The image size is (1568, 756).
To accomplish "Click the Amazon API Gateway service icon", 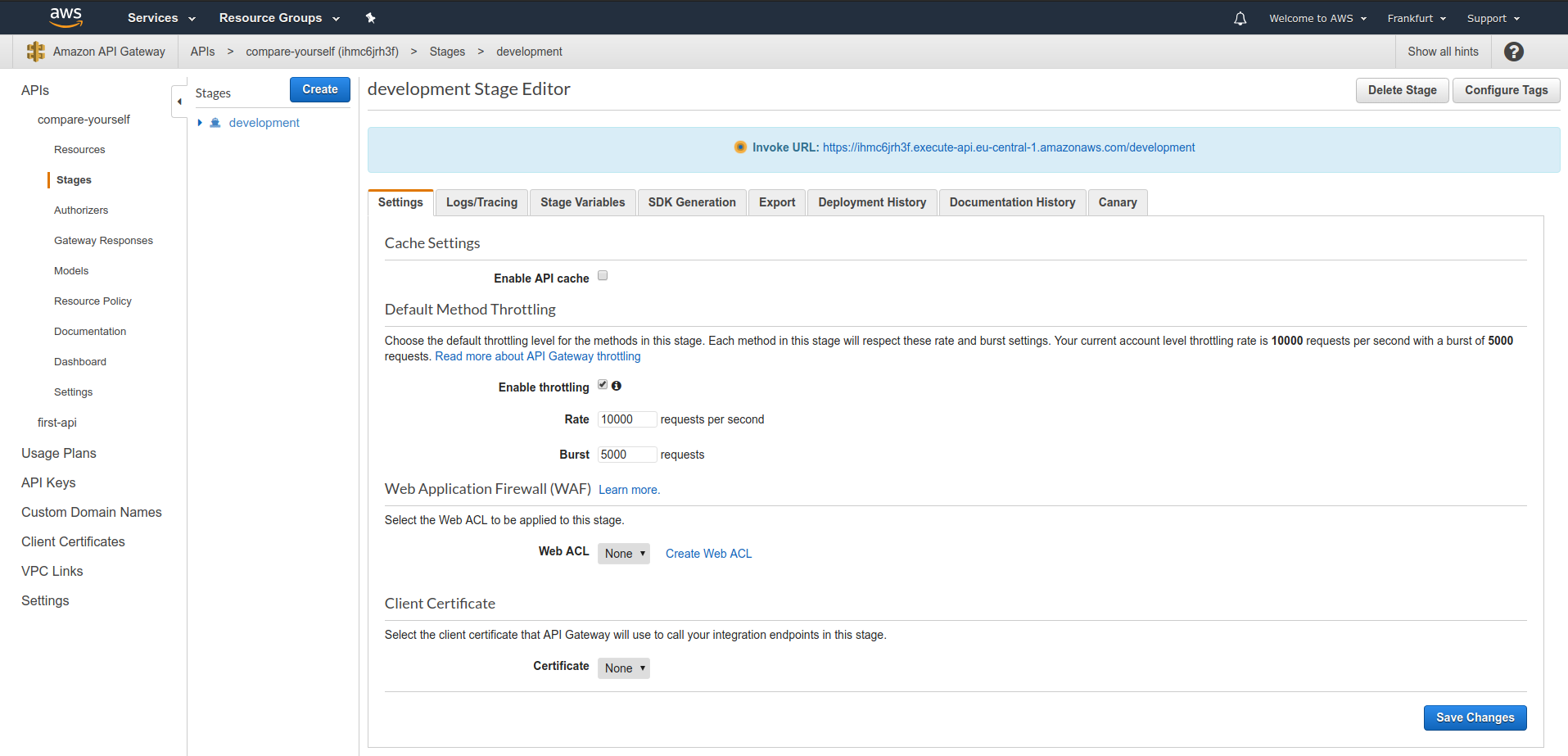I will [35, 52].
